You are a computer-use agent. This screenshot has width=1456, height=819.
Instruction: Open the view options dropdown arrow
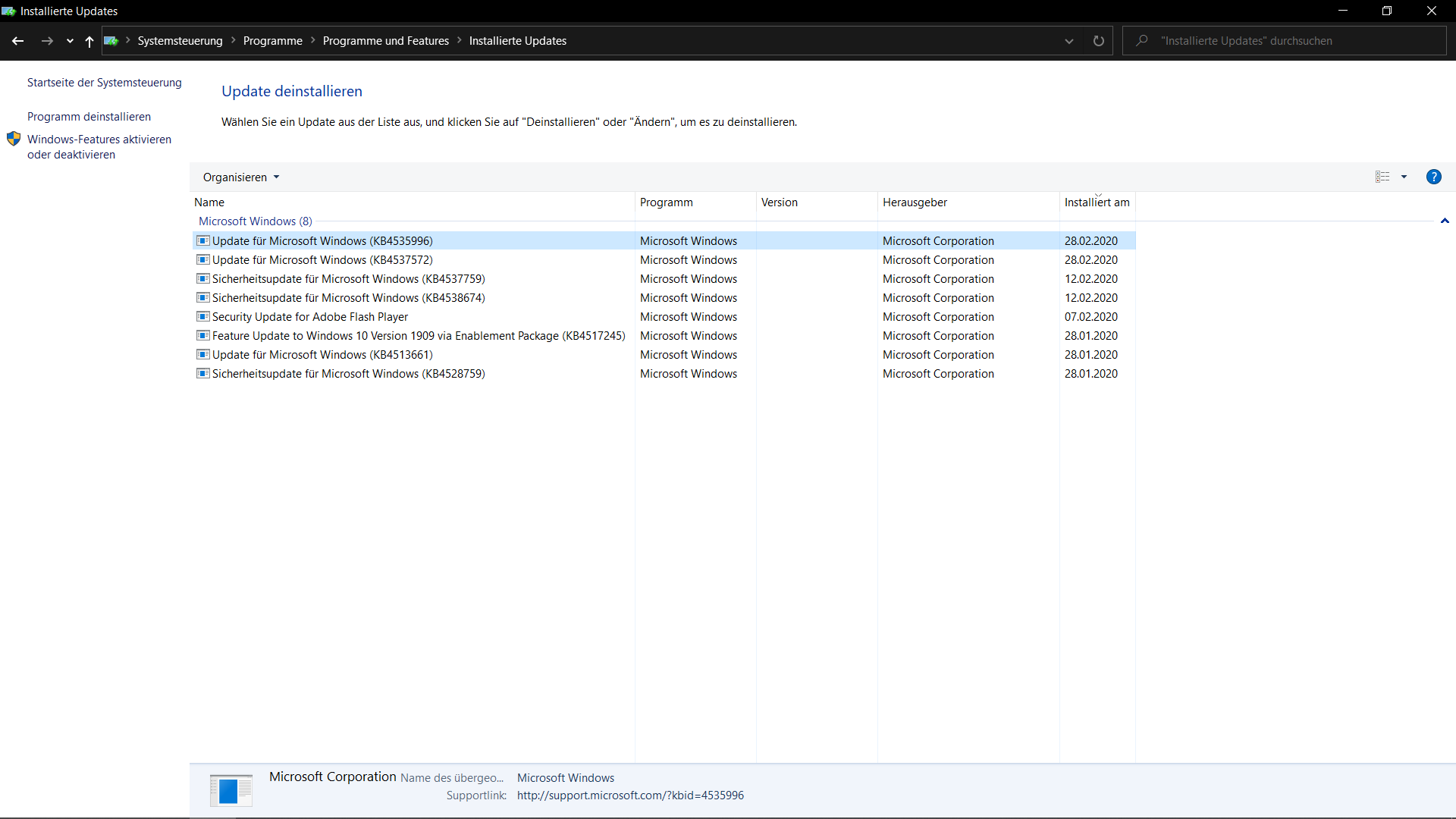pos(1404,177)
